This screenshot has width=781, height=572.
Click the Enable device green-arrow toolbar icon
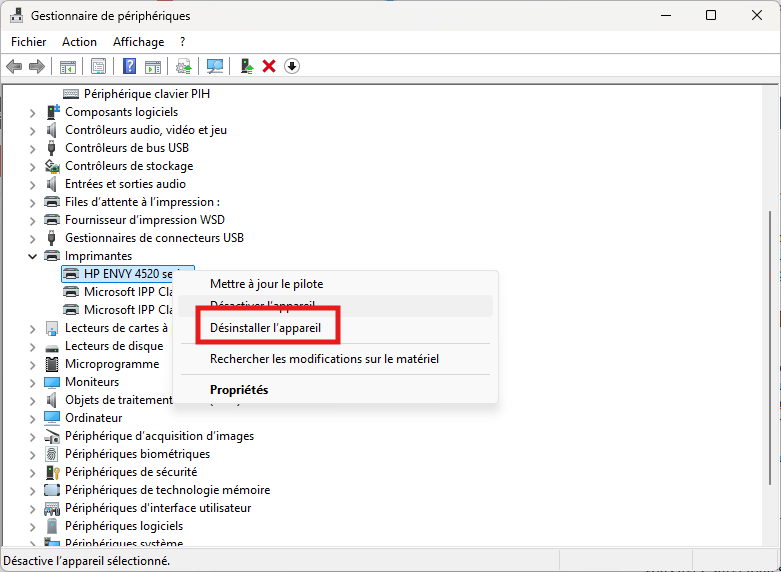click(x=246, y=66)
